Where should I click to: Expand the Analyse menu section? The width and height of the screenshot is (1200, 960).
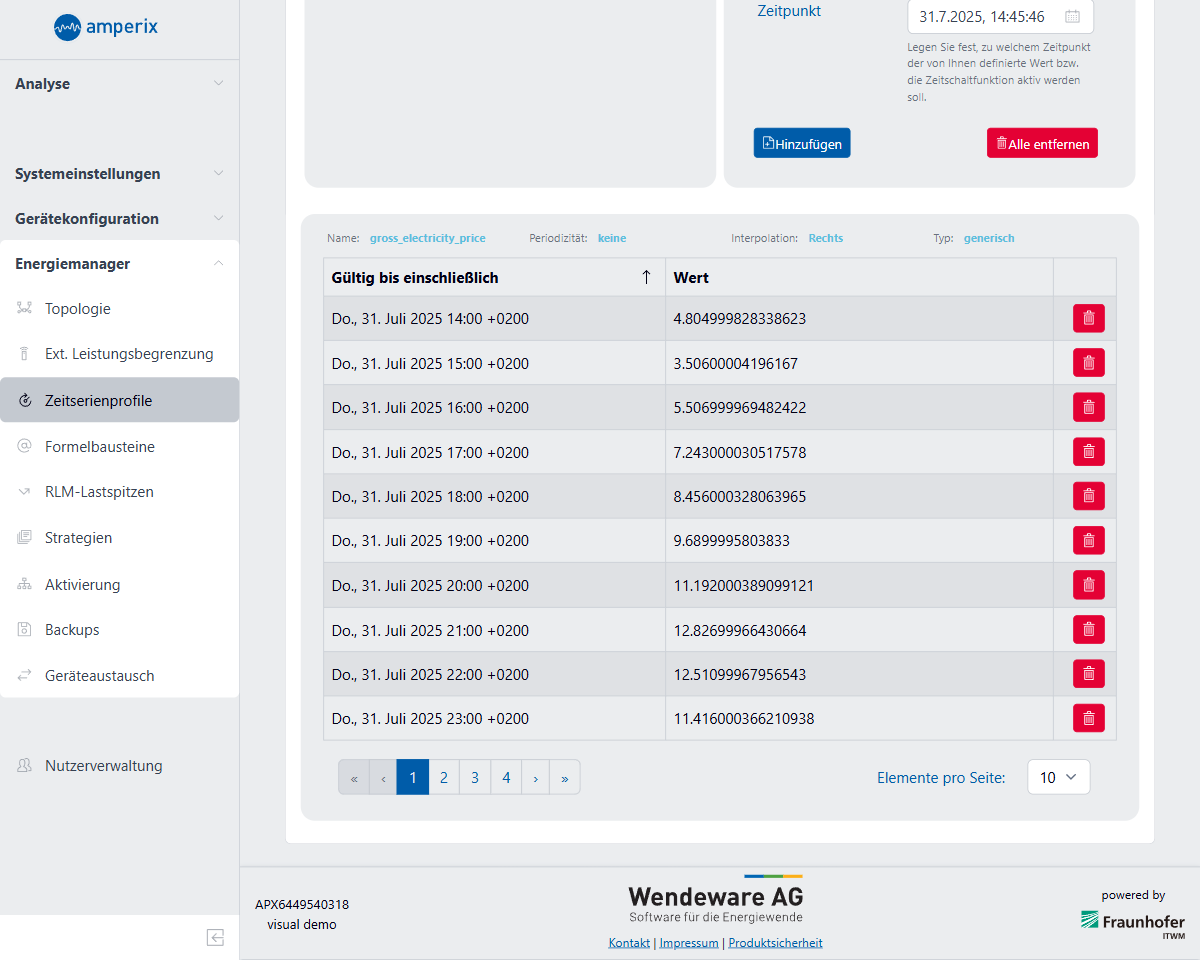pos(119,84)
